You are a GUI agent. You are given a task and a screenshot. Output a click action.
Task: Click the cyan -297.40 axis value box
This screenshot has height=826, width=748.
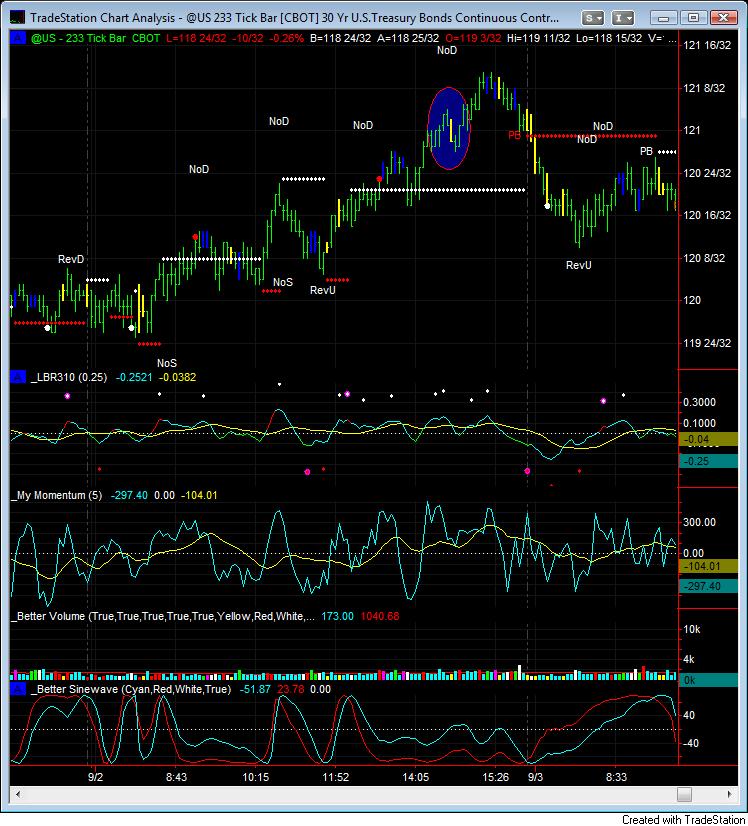[x=707, y=586]
